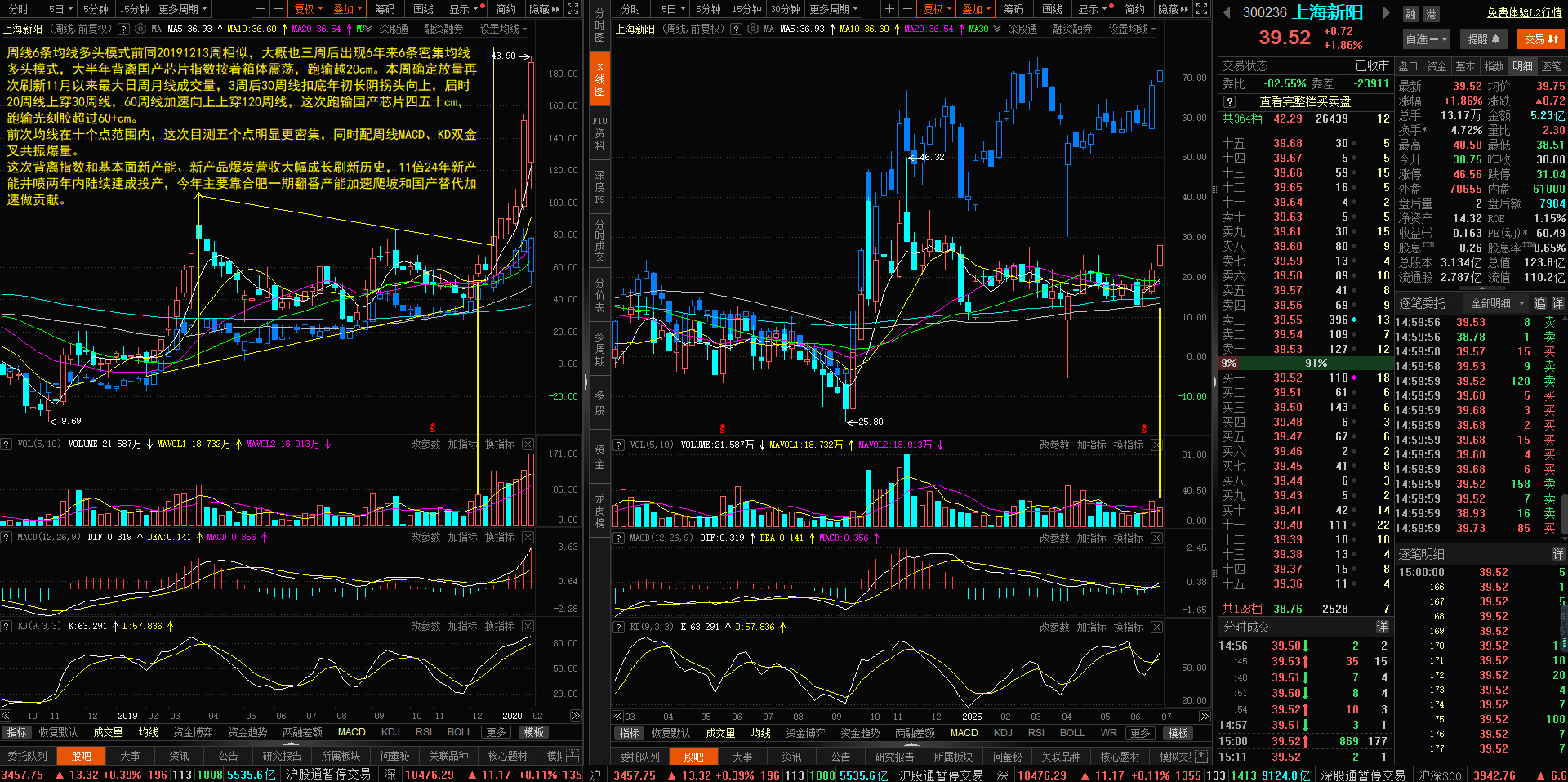The image size is (1568, 782).
Task: Click the zoom-out minus icon in left chart toolbar
Action: (278, 9)
